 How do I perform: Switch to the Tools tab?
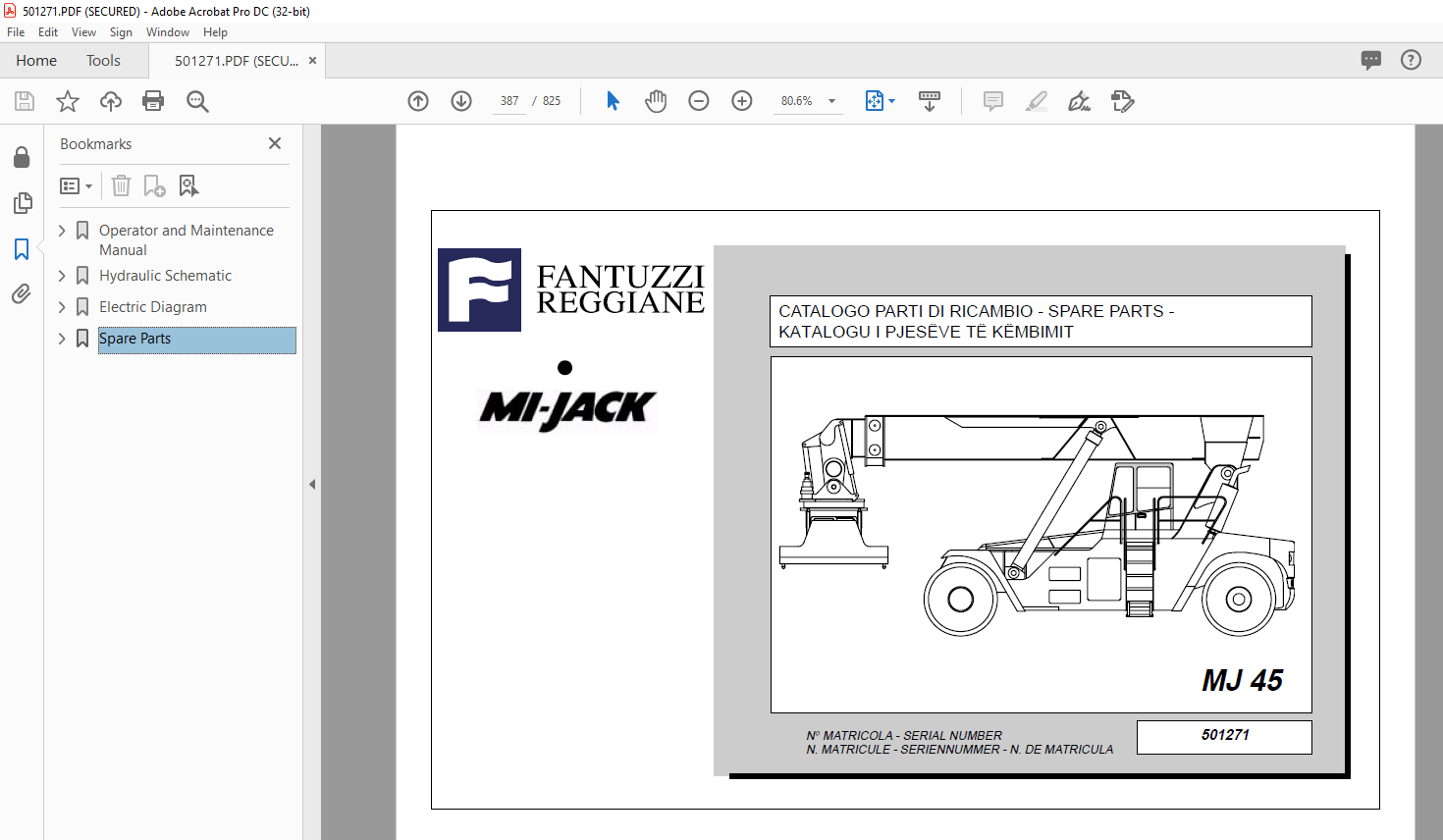[103, 61]
